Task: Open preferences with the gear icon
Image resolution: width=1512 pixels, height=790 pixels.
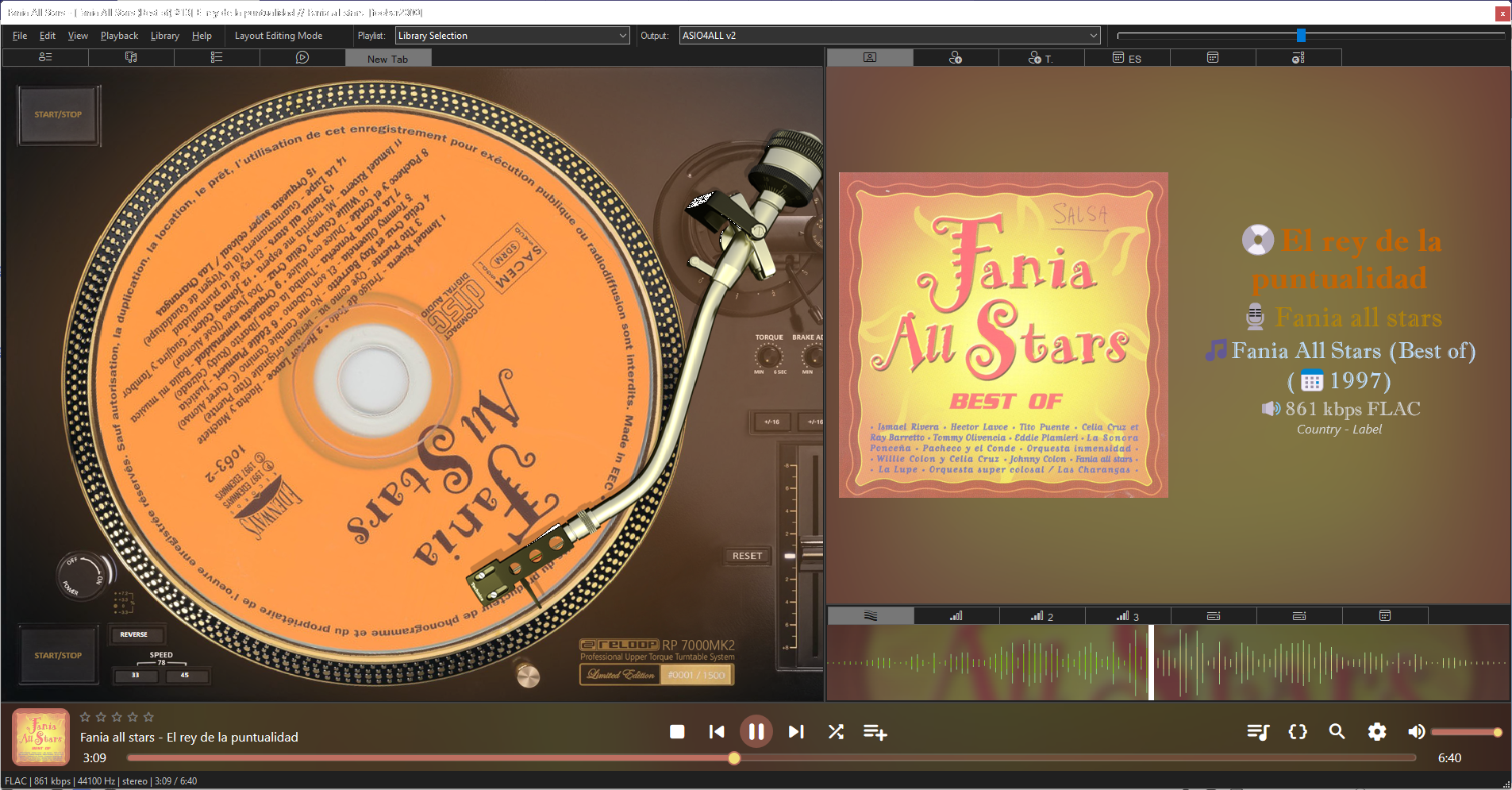Action: [x=1377, y=731]
